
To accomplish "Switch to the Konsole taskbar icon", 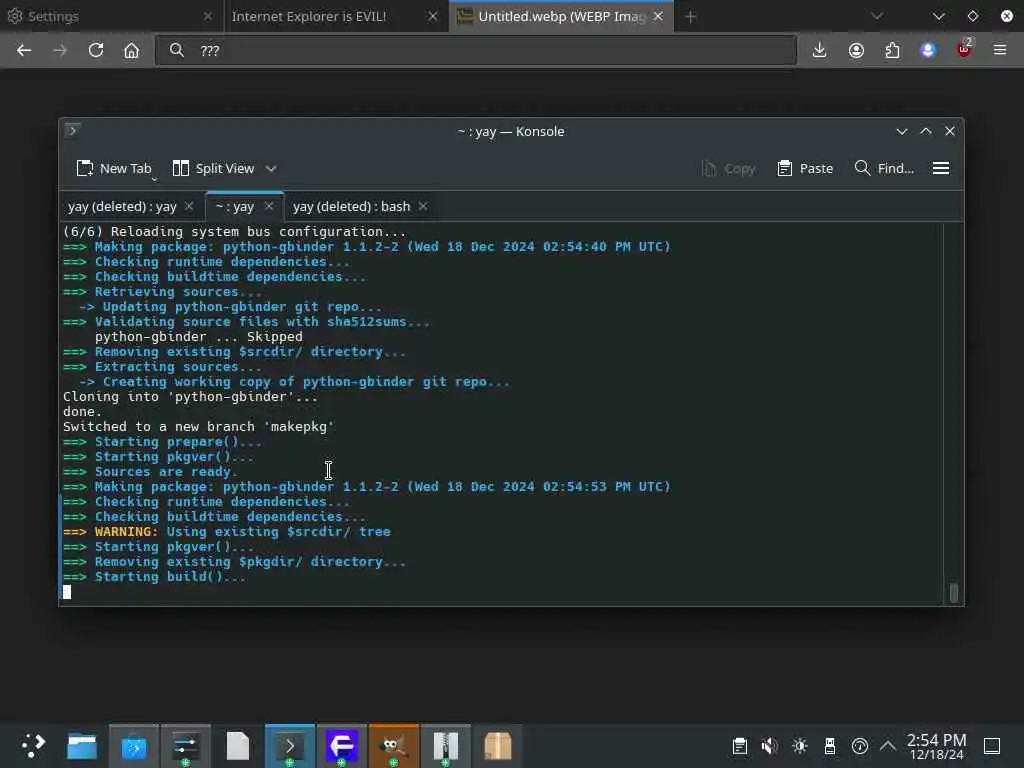I will [x=290, y=745].
